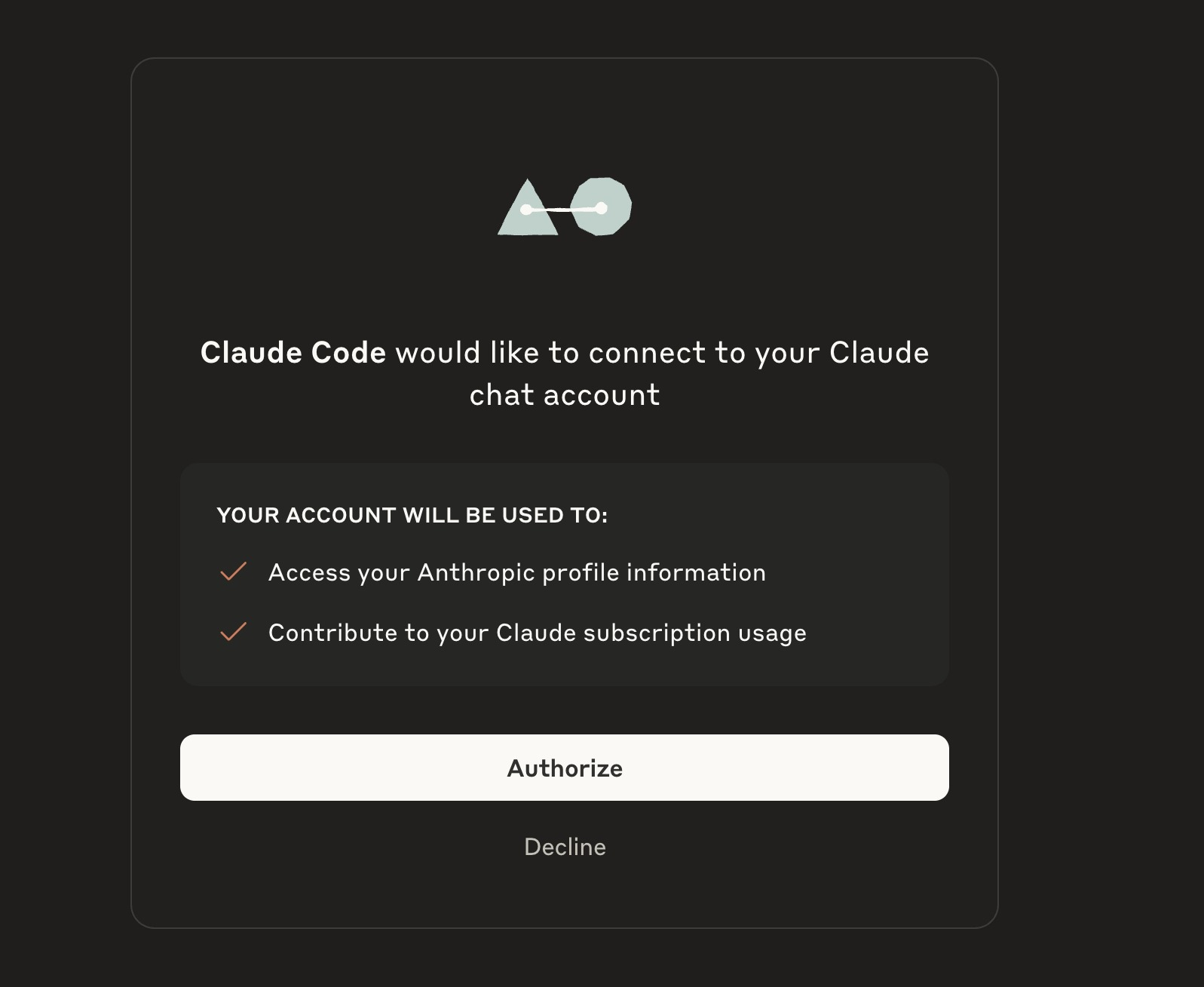Click the white dot on the triangle
This screenshot has height=987, width=1204.
coord(526,210)
